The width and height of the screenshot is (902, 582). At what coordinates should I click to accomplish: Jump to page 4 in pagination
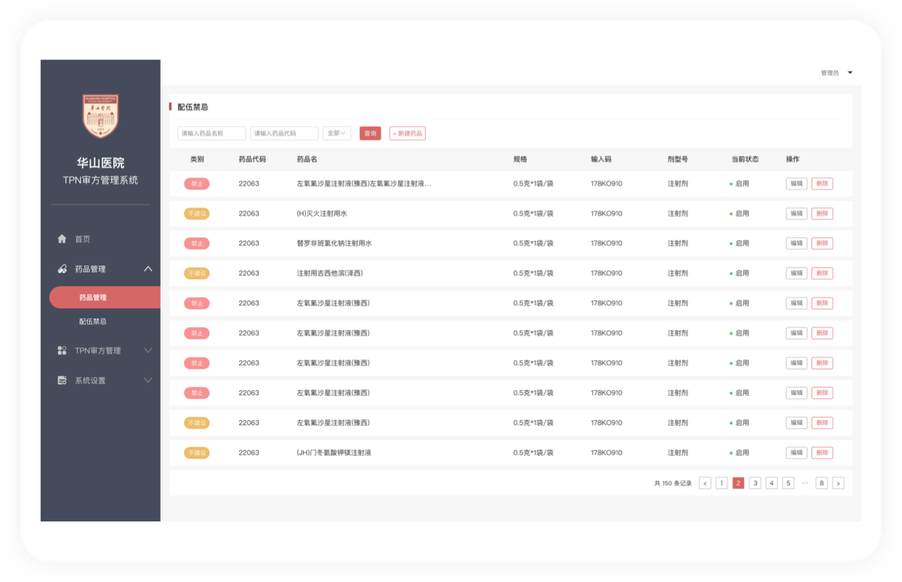(771, 483)
